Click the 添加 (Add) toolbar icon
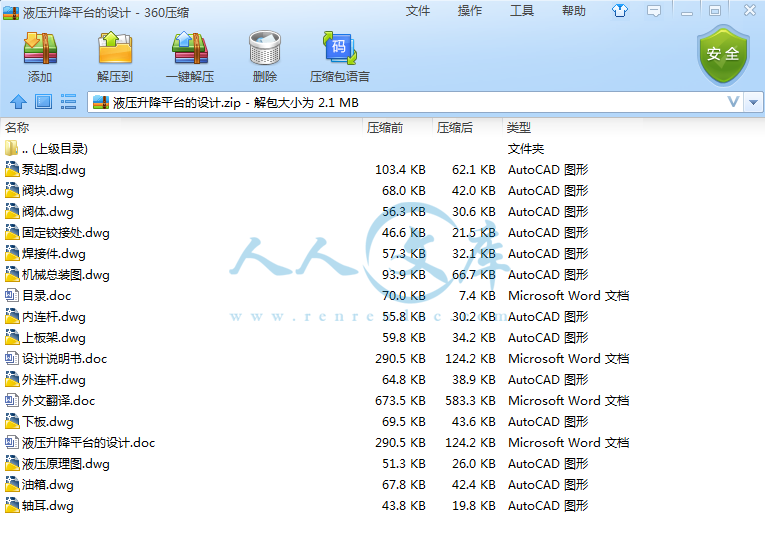765x546 pixels. pos(40,48)
